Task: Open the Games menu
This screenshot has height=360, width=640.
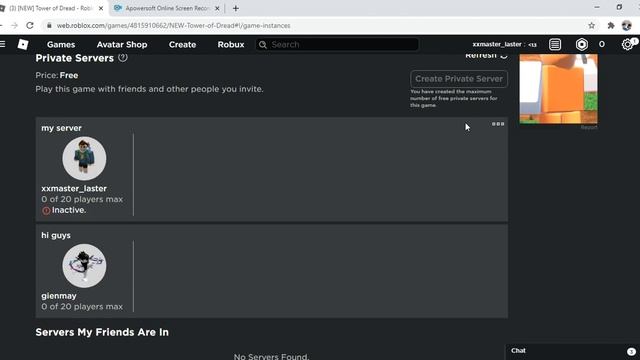Action: pos(61,44)
